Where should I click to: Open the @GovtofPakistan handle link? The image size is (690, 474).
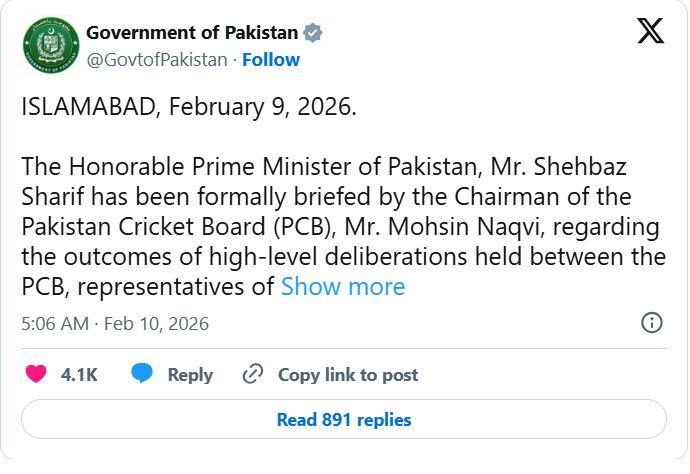pyautogui.click(x=157, y=59)
